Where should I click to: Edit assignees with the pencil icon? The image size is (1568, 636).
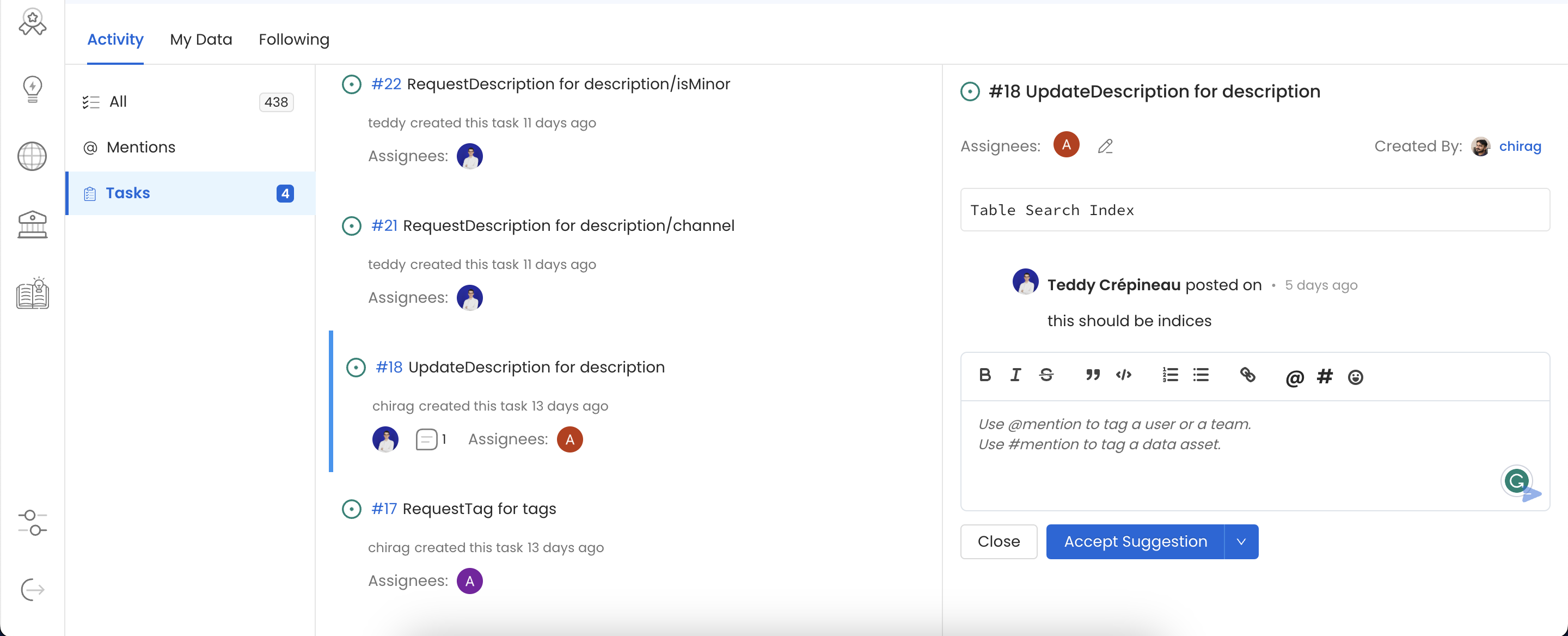click(x=1105, y=146)
